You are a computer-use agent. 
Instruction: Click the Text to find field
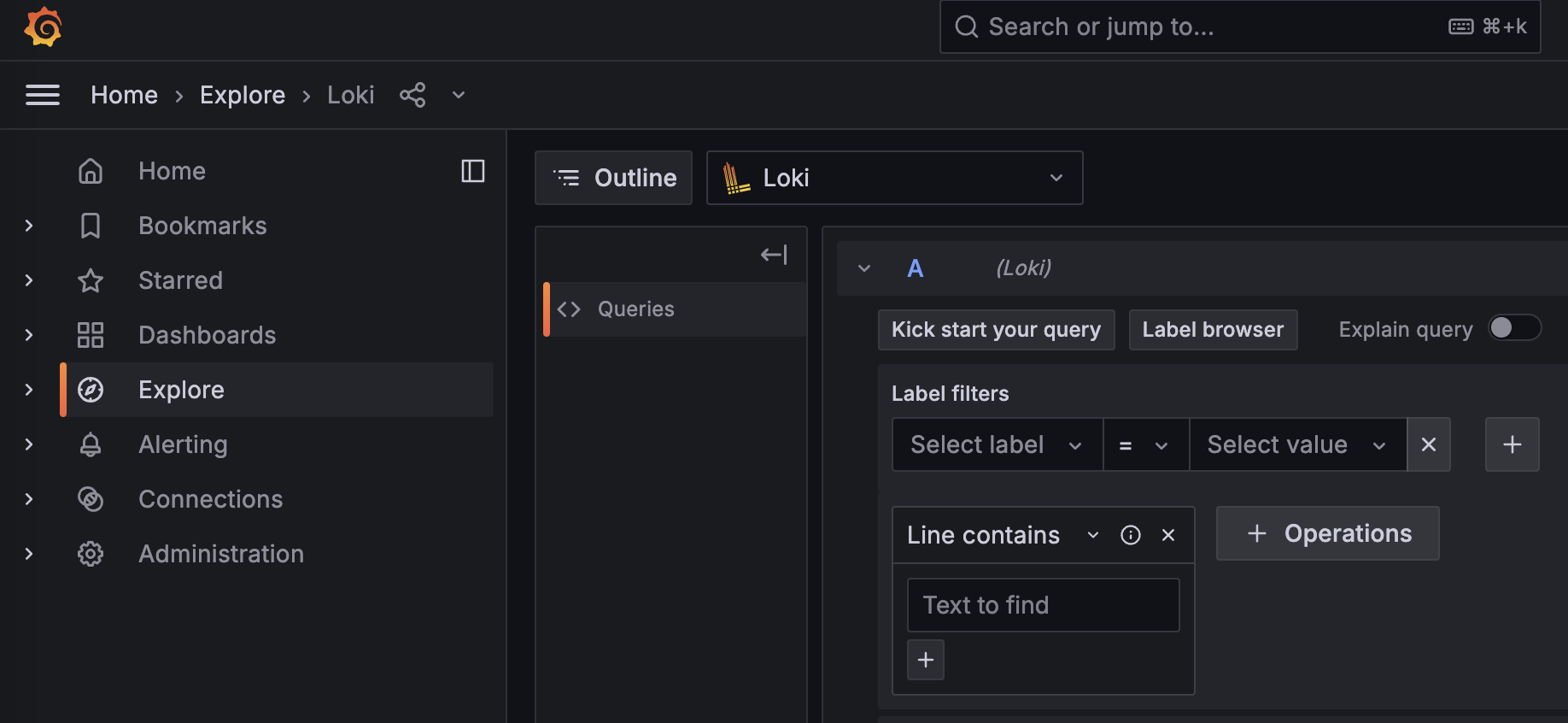1043,605
